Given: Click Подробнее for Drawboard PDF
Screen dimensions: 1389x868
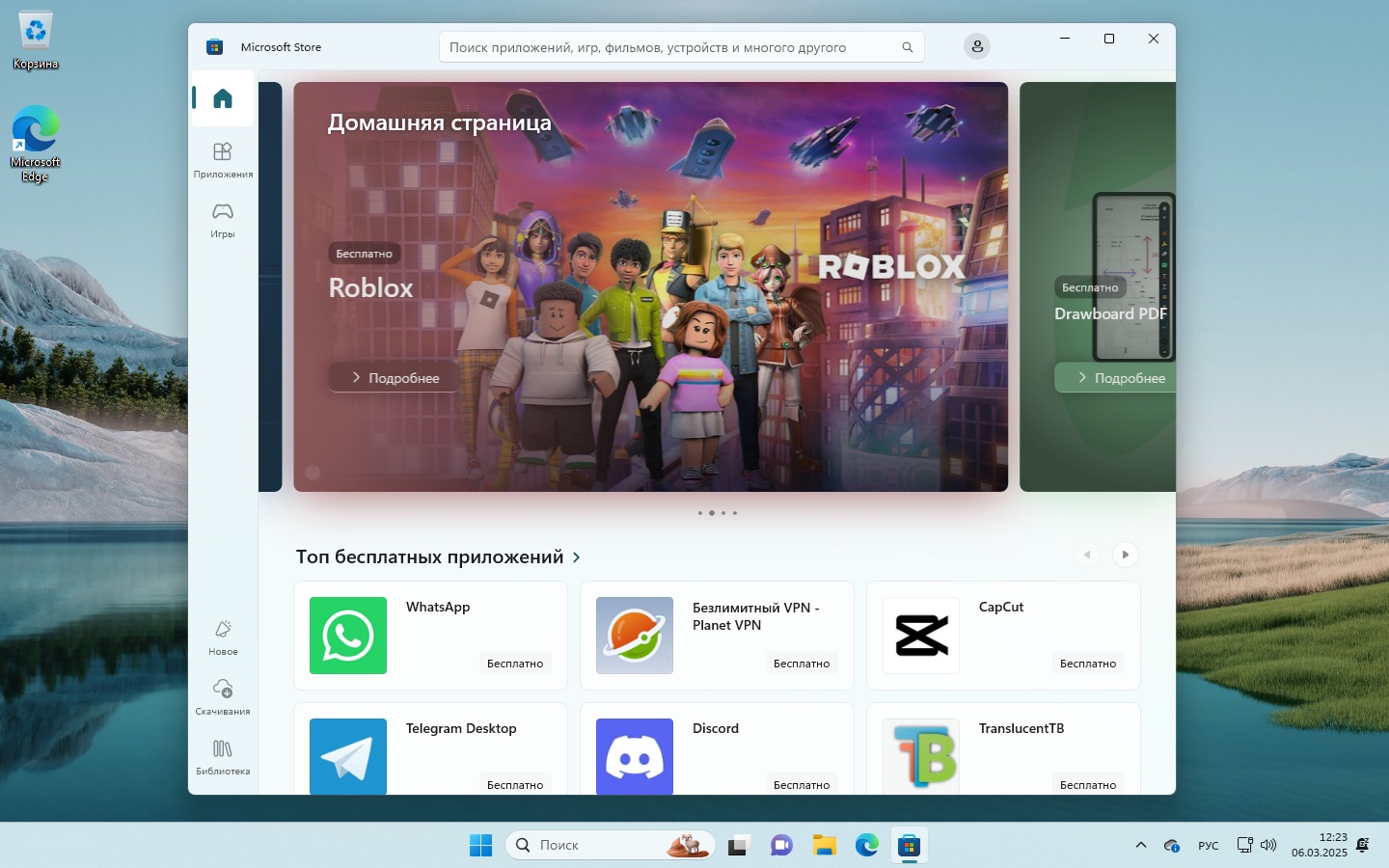Looking at the screenshot, I should coord(1115,377).
